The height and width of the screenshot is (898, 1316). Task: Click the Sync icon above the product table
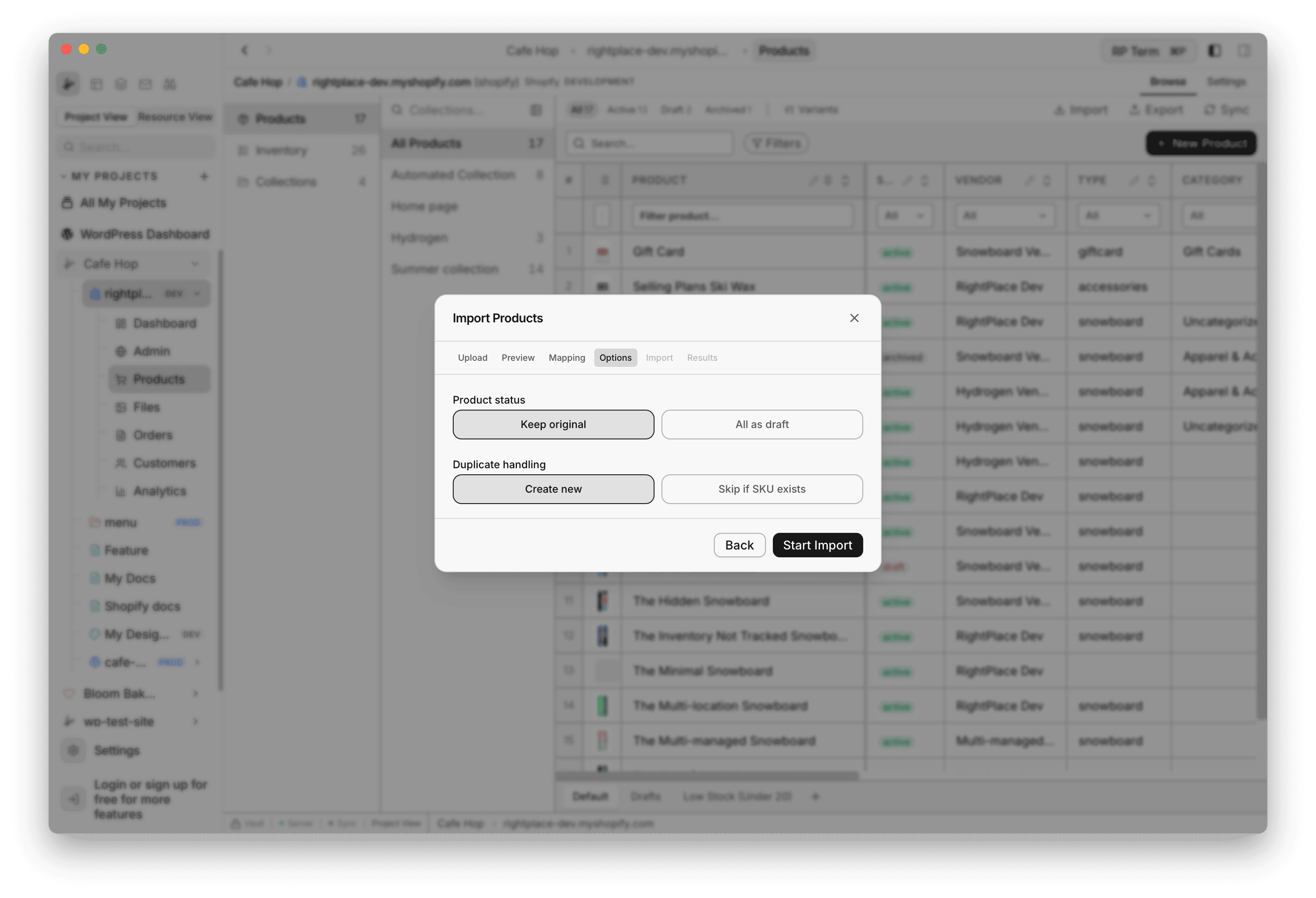click(x=1209, y=109)
